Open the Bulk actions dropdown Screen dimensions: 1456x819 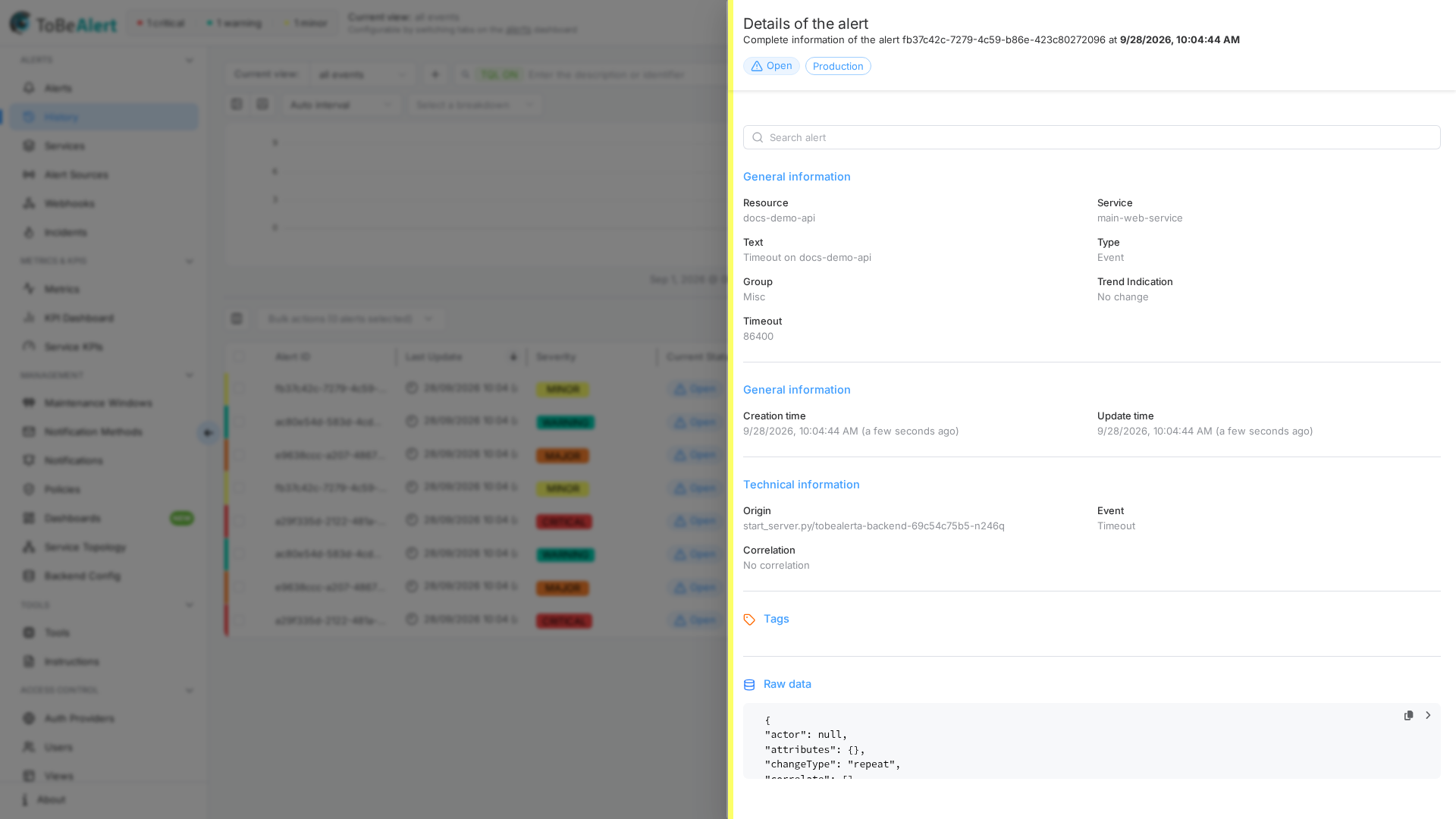pos(351,319)
